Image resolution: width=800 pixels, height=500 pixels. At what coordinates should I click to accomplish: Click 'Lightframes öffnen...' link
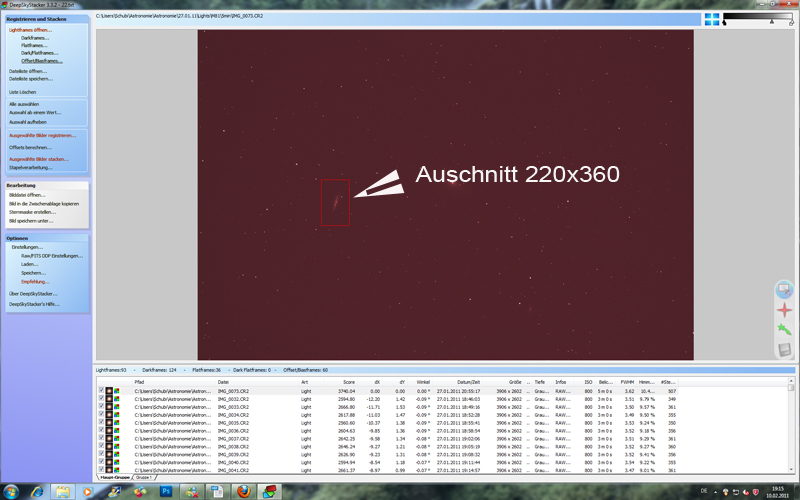pos(30,30)
